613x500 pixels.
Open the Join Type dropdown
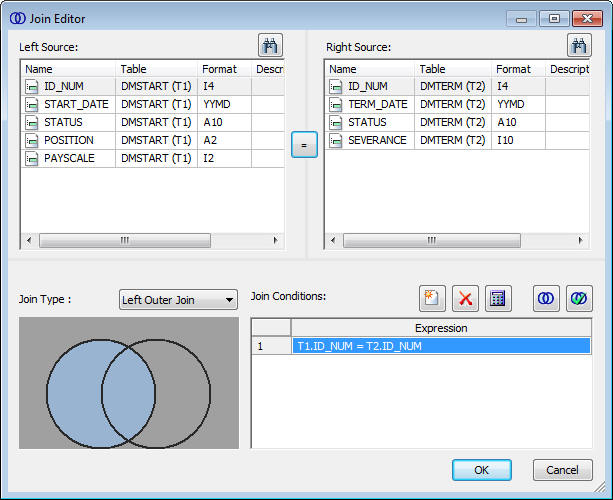point(178,300)
